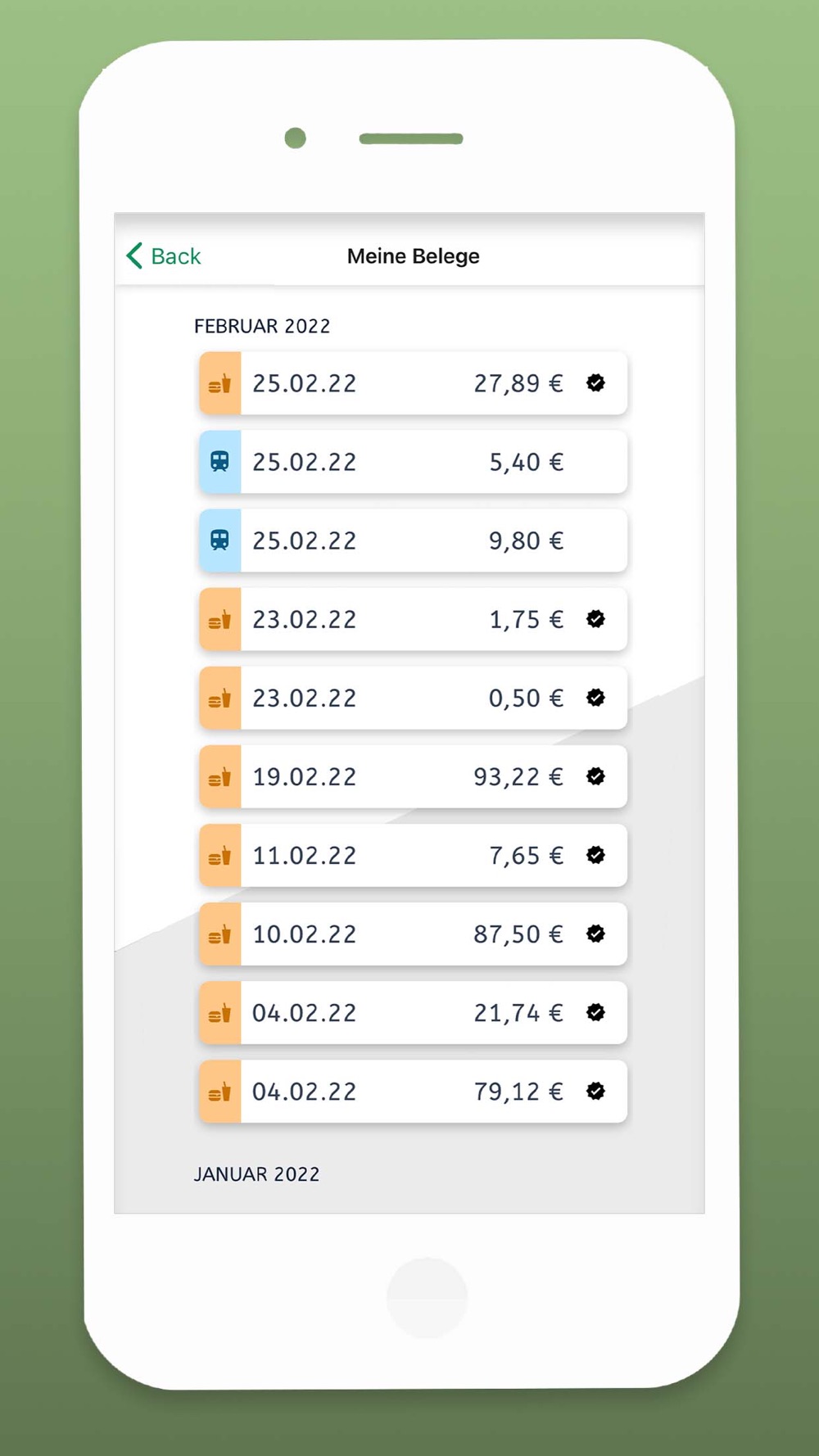
Task: Open the 87,50 € receipt amount
Action: coord(518,934)
